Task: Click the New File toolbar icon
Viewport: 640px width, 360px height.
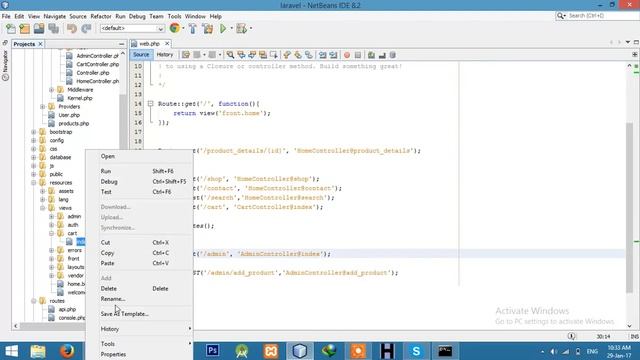Action: click(11, 29)
